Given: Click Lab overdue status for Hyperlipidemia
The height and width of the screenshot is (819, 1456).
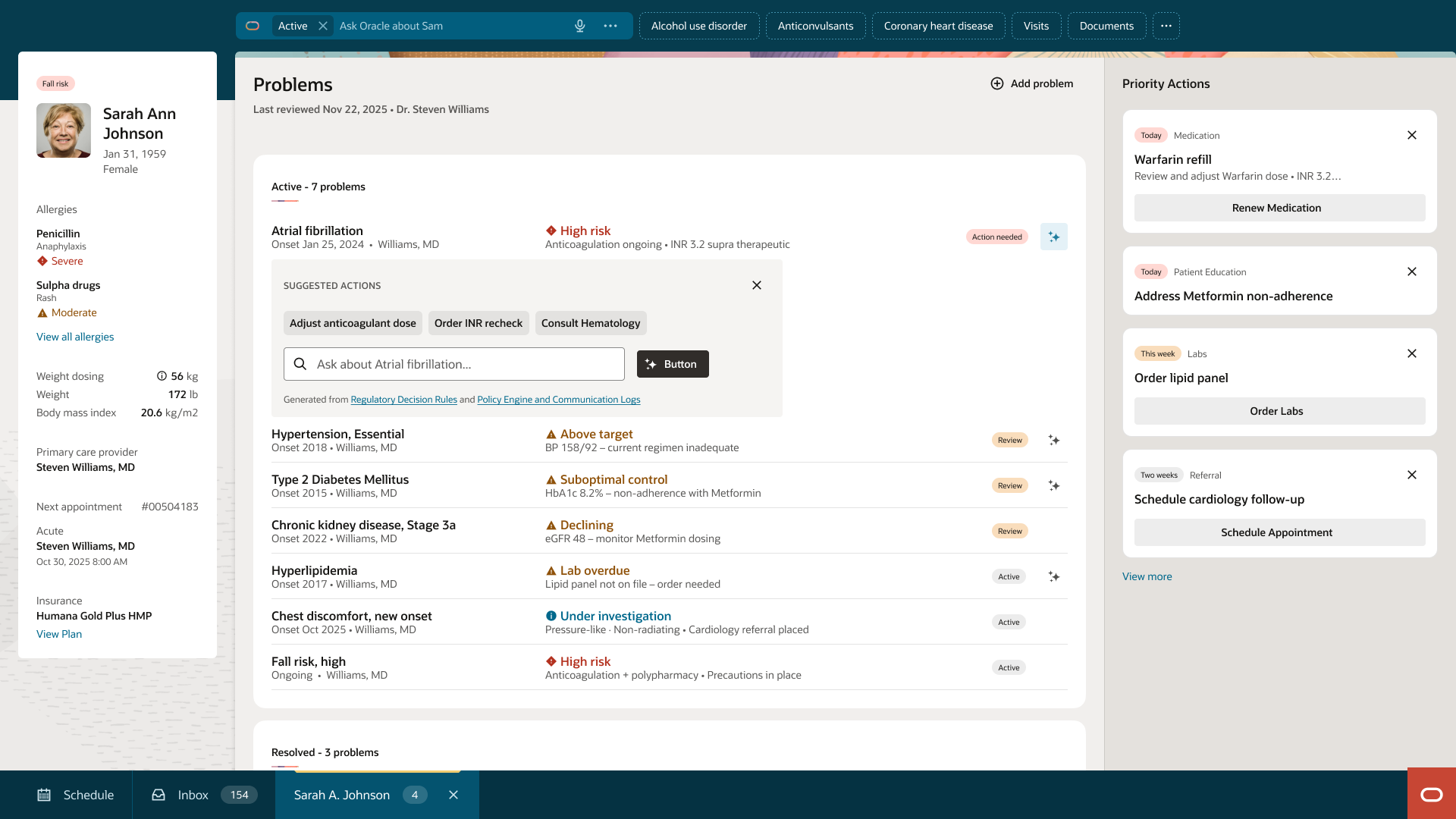Looking at the screenshot, I should [588, 570].
